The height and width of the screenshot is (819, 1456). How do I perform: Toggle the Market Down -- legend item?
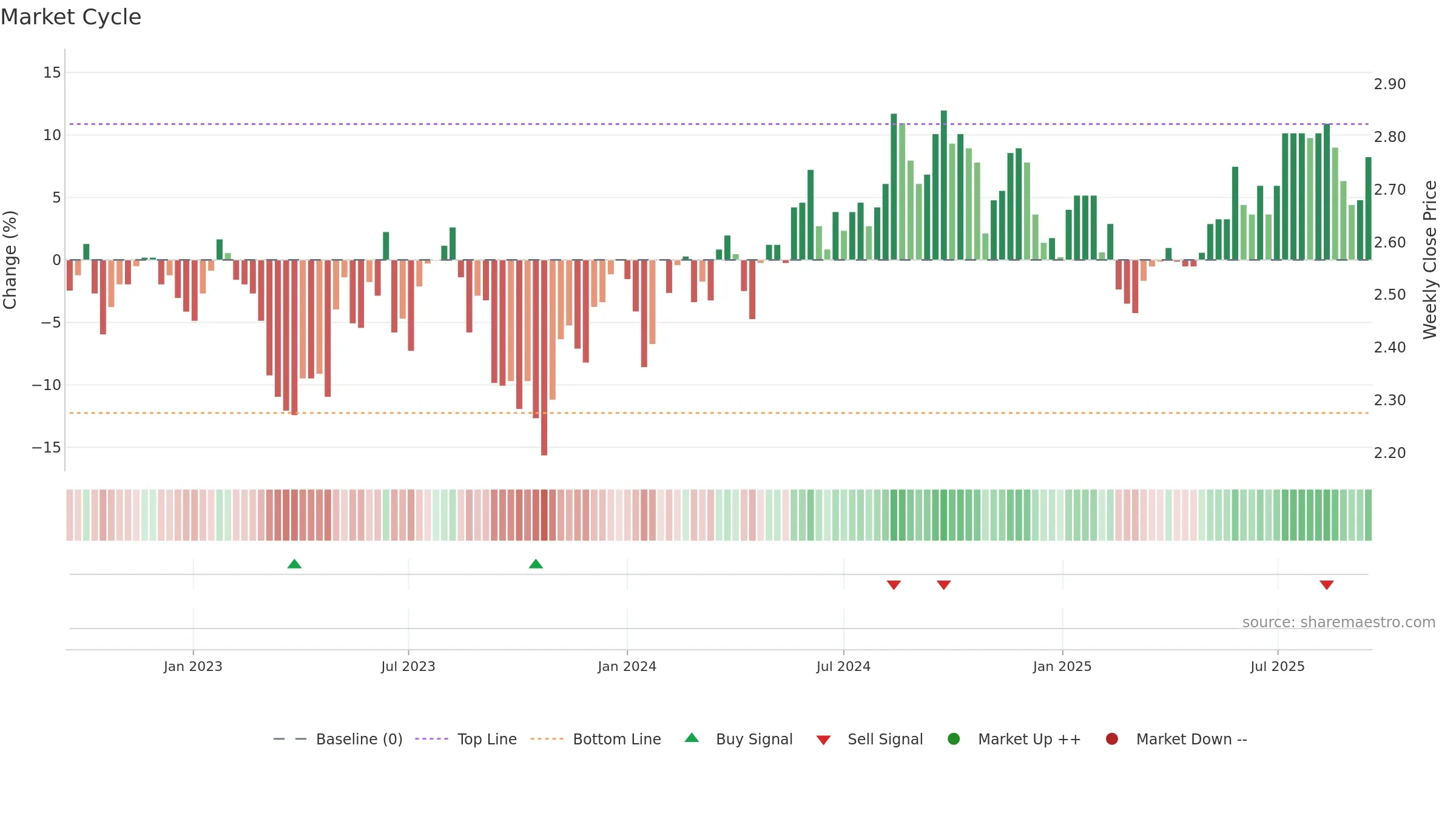coord(1176,739)
